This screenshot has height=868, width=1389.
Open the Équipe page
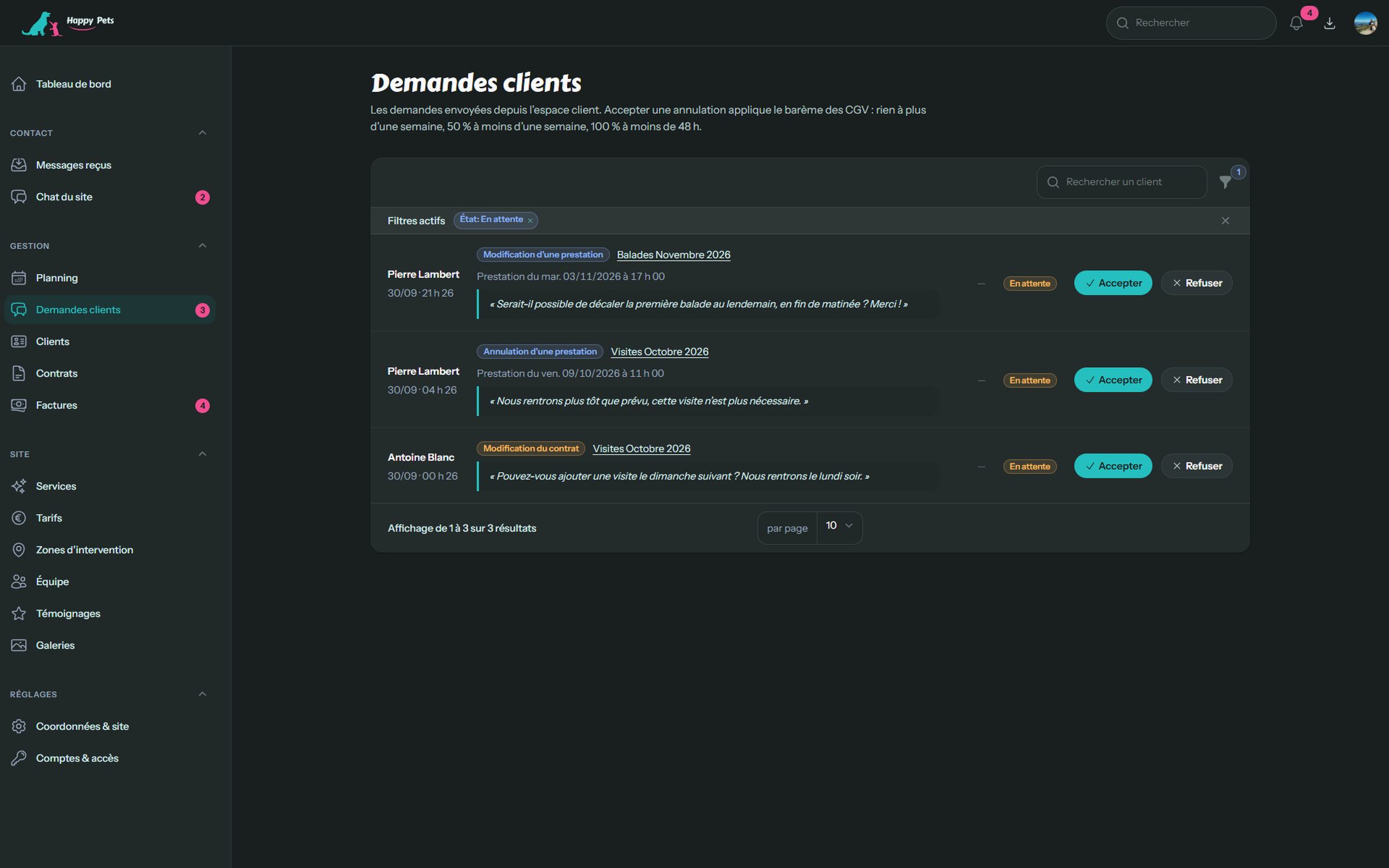(110, 582)
